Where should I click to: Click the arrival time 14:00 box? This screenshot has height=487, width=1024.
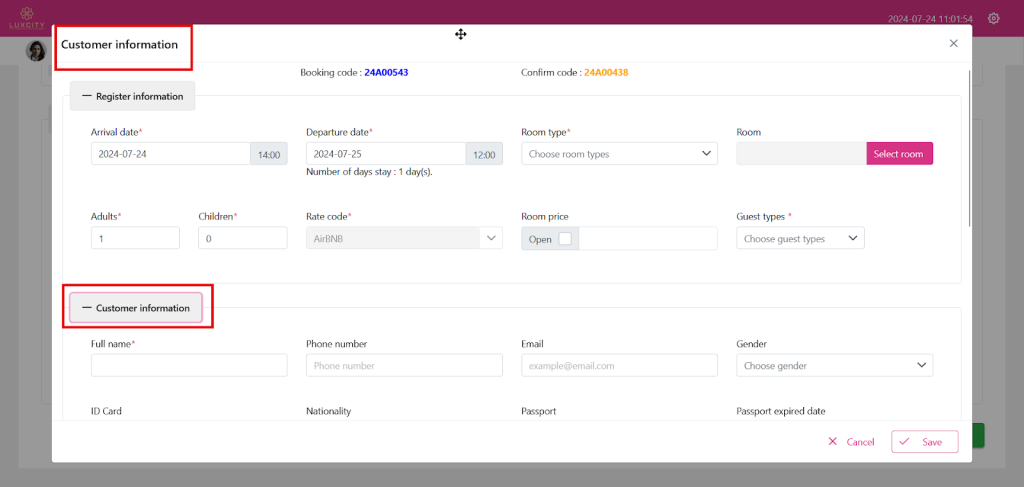tap(269, 154)
